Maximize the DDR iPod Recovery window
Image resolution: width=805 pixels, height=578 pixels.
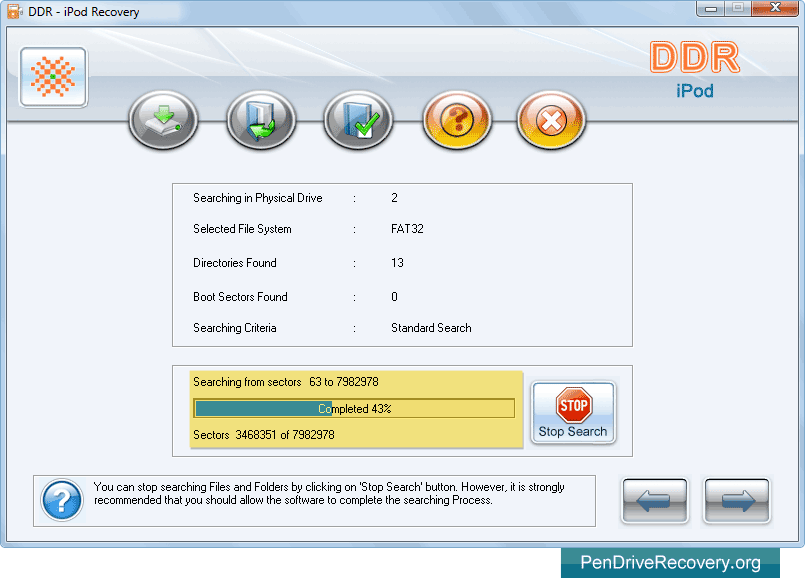tap(738, 9)
